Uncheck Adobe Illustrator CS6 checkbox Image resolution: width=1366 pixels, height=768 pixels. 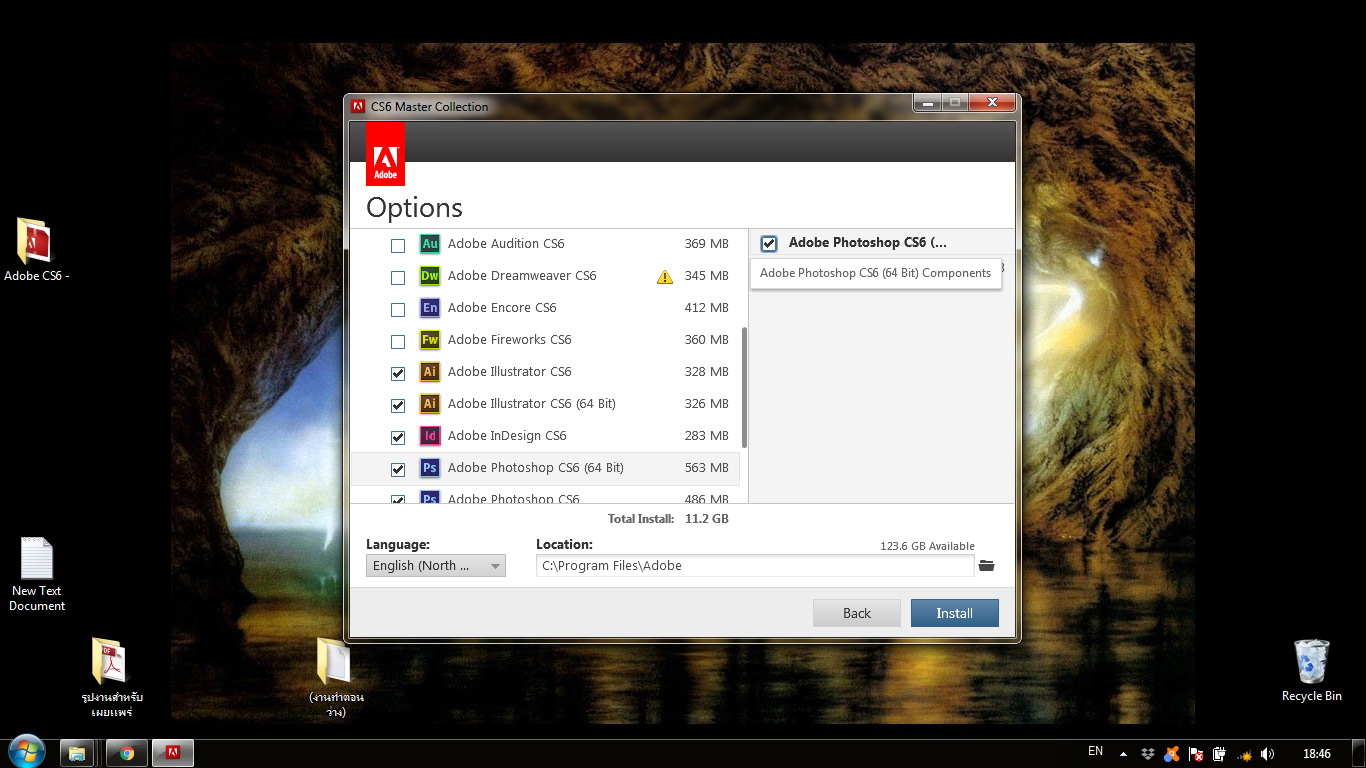398,373
